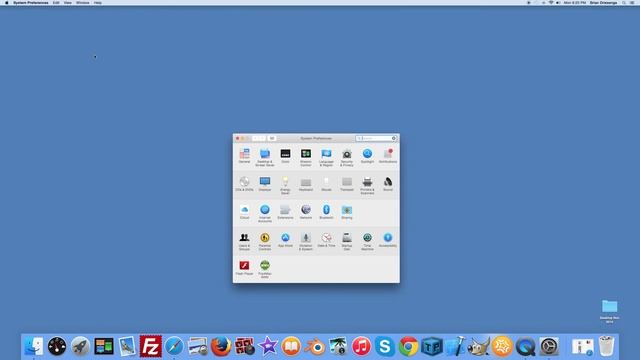Open CDs & DVDs preferences
The image size is (640, 360).
click(244, 184)
